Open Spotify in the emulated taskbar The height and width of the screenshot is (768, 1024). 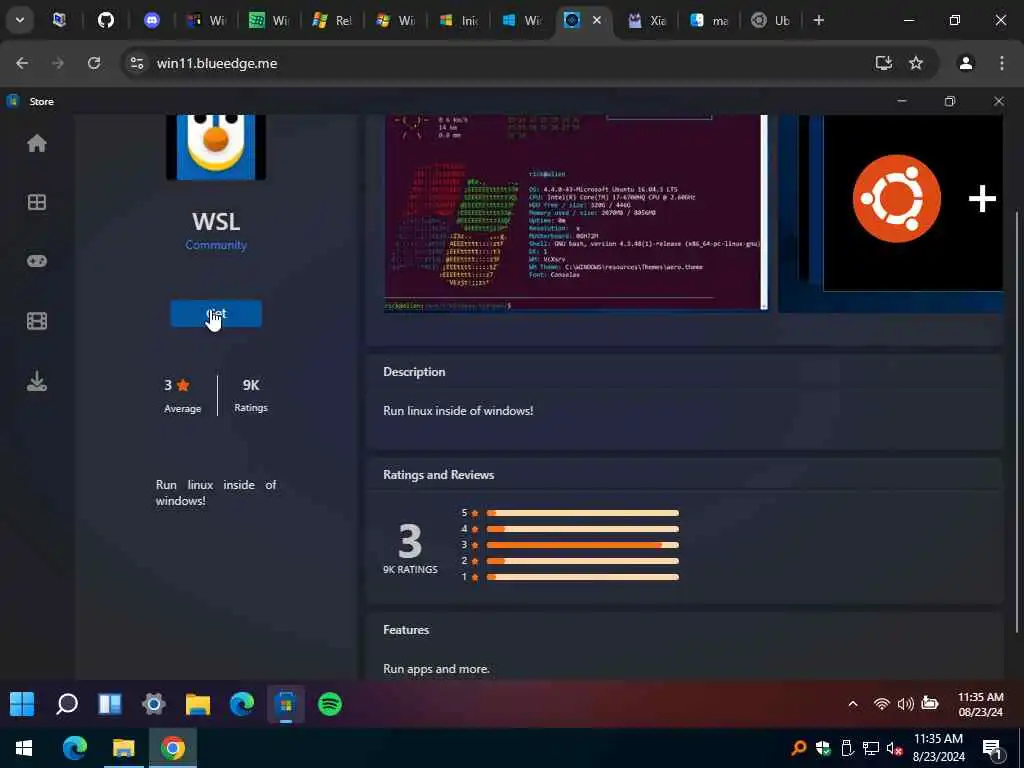[330, 704]
